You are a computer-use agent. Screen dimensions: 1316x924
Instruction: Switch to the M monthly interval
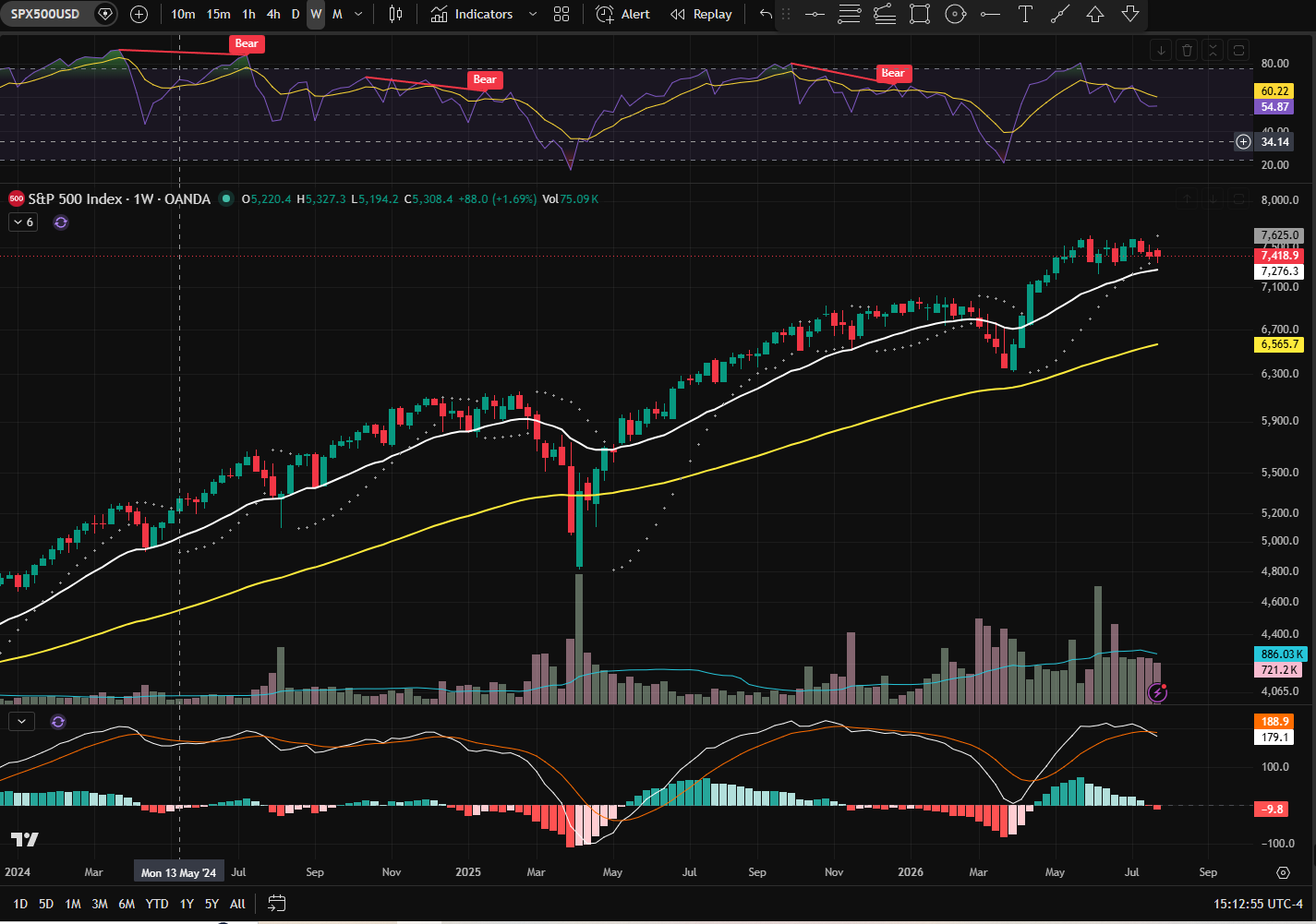337,14
